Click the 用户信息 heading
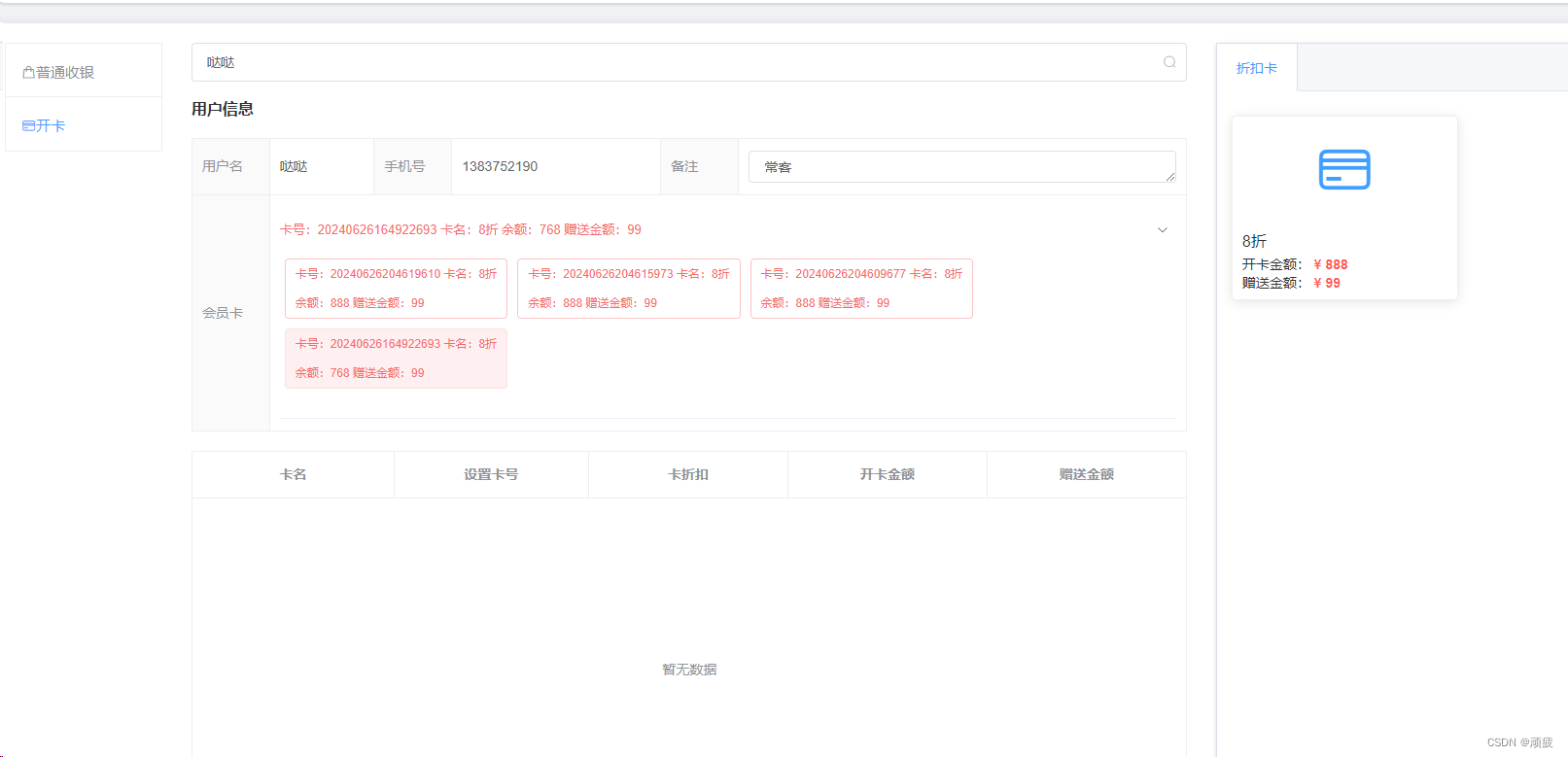 [223, 109]
